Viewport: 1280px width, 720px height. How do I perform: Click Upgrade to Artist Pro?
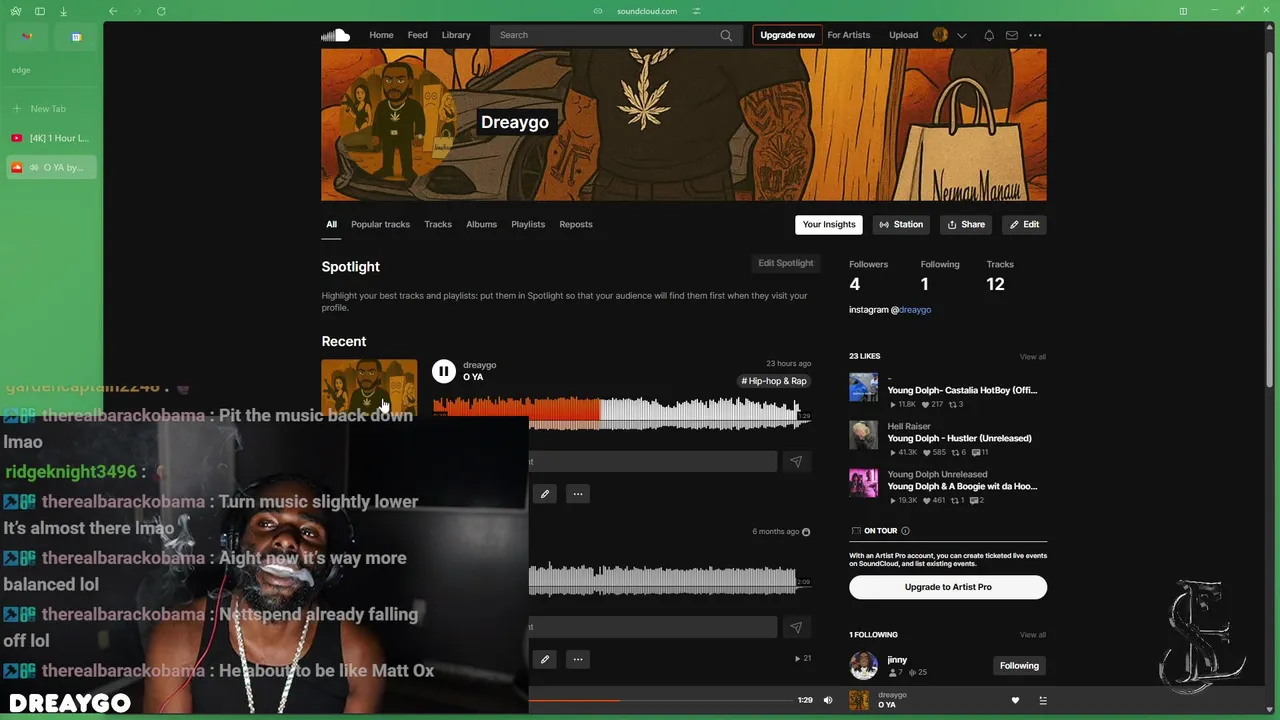[948, 587]
